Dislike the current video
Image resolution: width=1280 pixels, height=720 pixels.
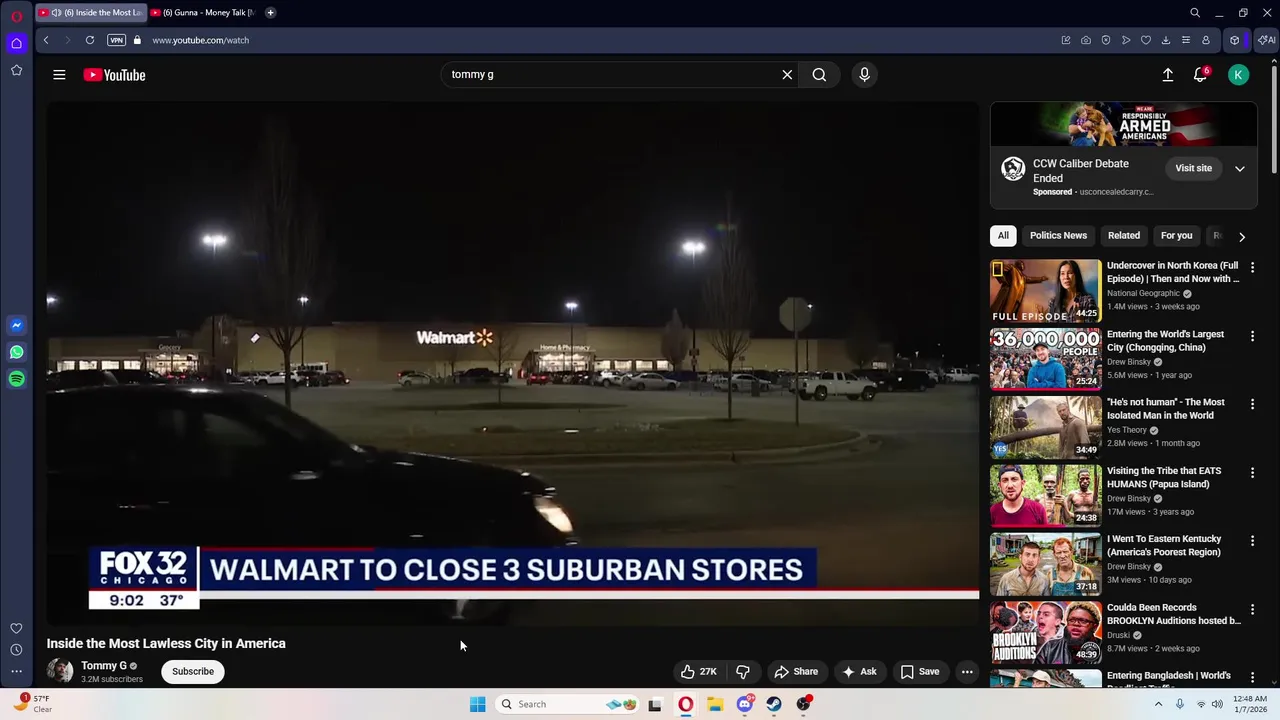pos(743,672)
